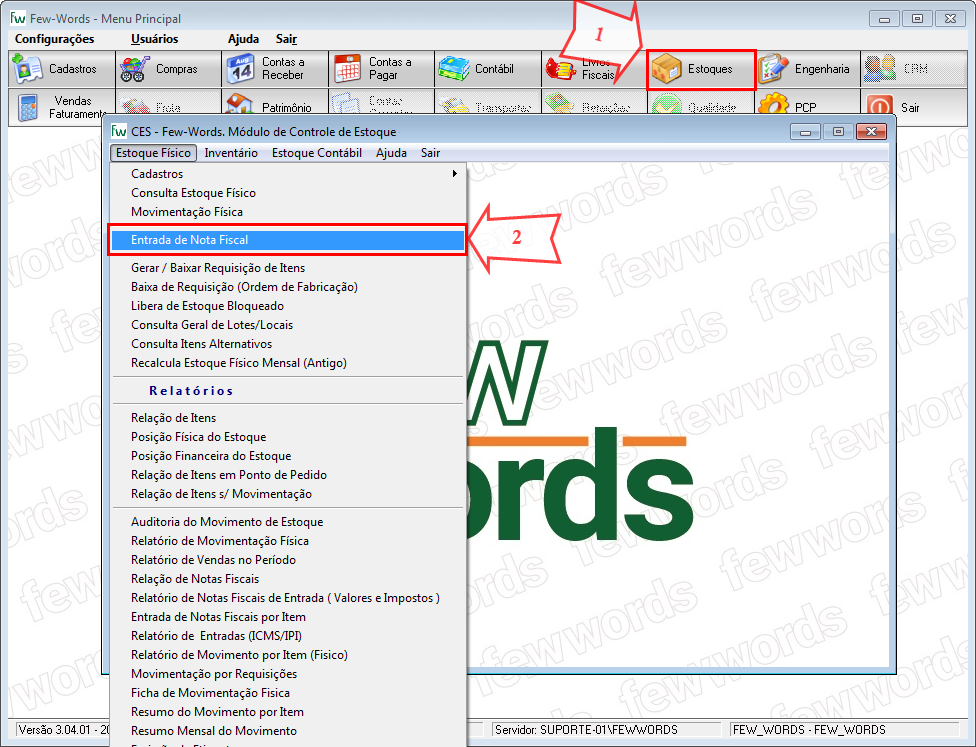The height and width of the screenshot is (747, 976).
Task: Open Relação de Notas Fiscais
Action: 195,579
